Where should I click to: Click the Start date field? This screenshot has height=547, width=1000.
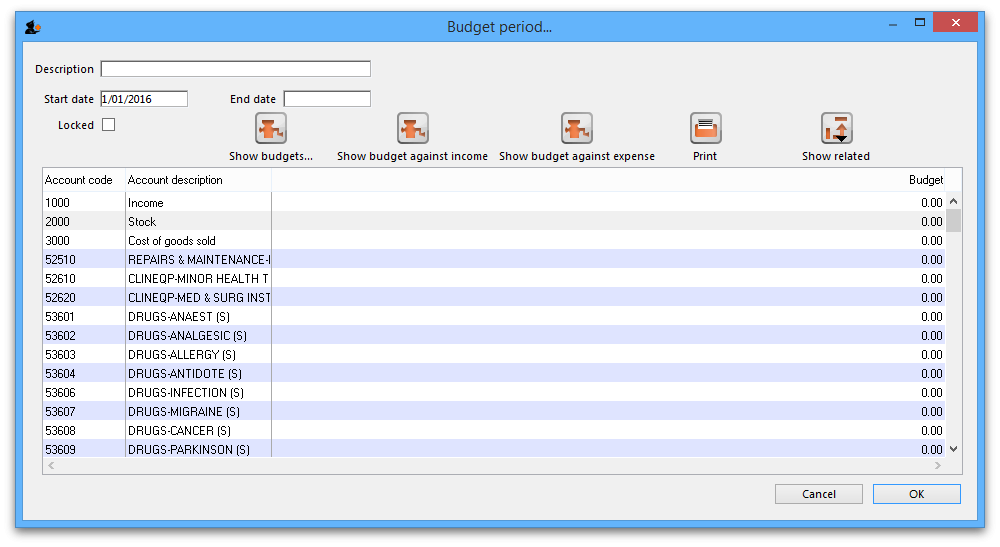pyautogui.click(x=144, y=99)
